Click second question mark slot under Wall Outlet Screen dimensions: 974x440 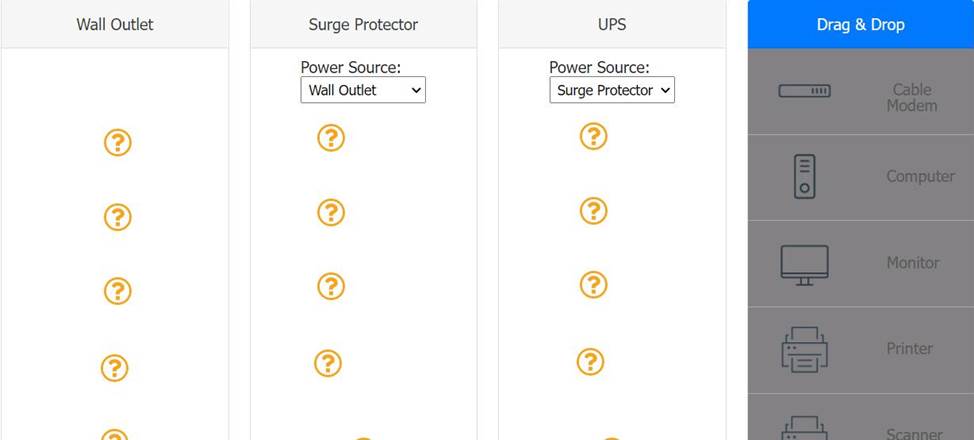(x=117, y=217)
